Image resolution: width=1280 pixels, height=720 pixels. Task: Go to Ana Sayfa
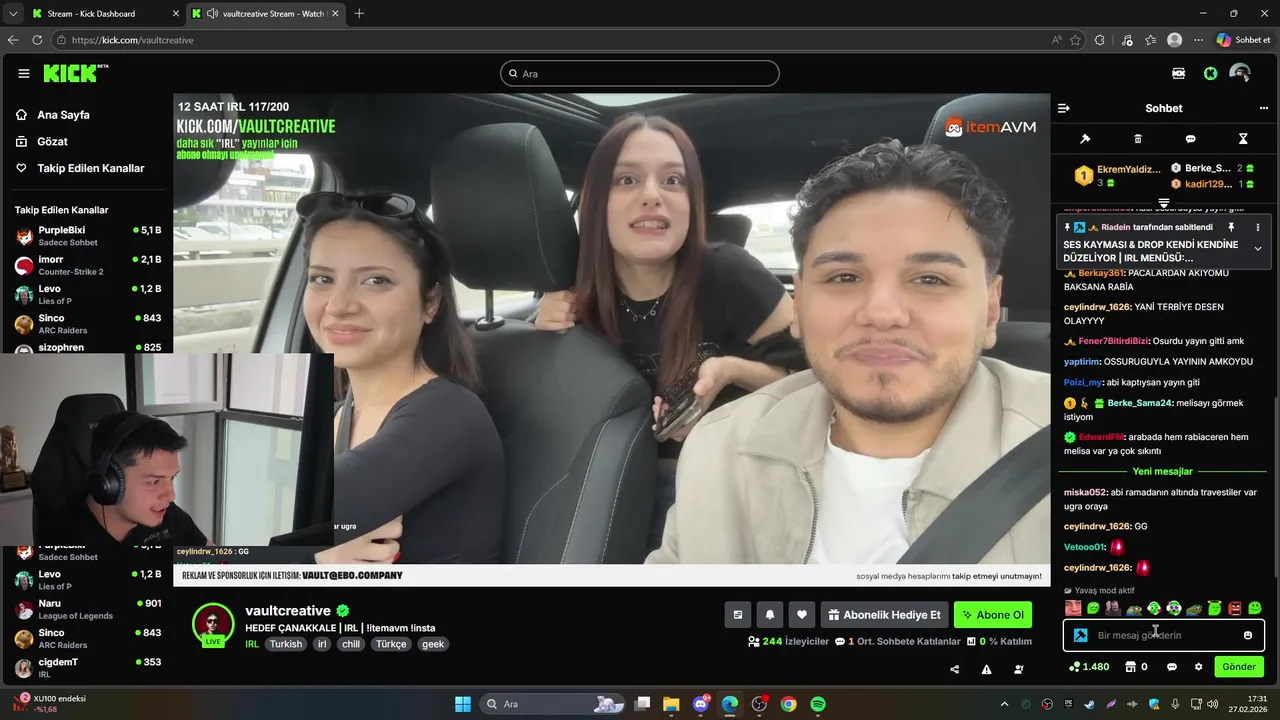coord(63,115)
